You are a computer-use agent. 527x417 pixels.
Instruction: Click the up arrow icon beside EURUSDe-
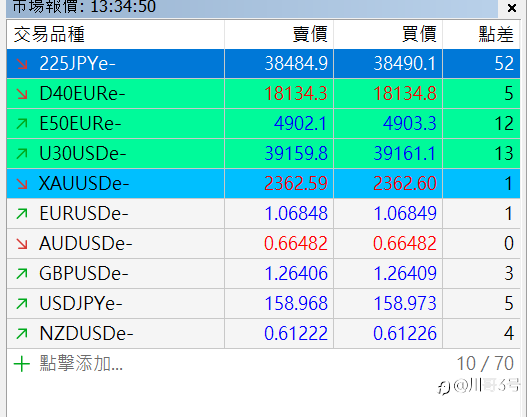tap(22, 213)
